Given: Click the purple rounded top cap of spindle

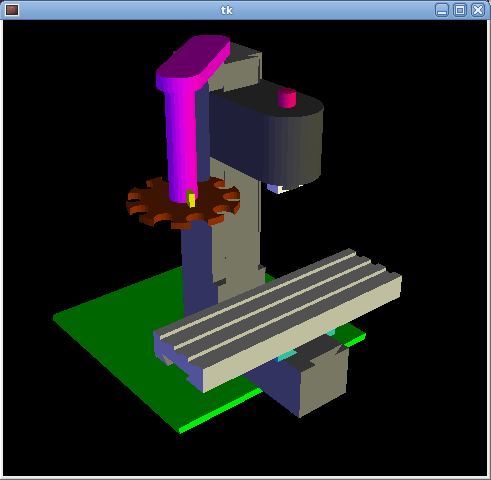Looking at the screenshot, I should coord(193,57).
